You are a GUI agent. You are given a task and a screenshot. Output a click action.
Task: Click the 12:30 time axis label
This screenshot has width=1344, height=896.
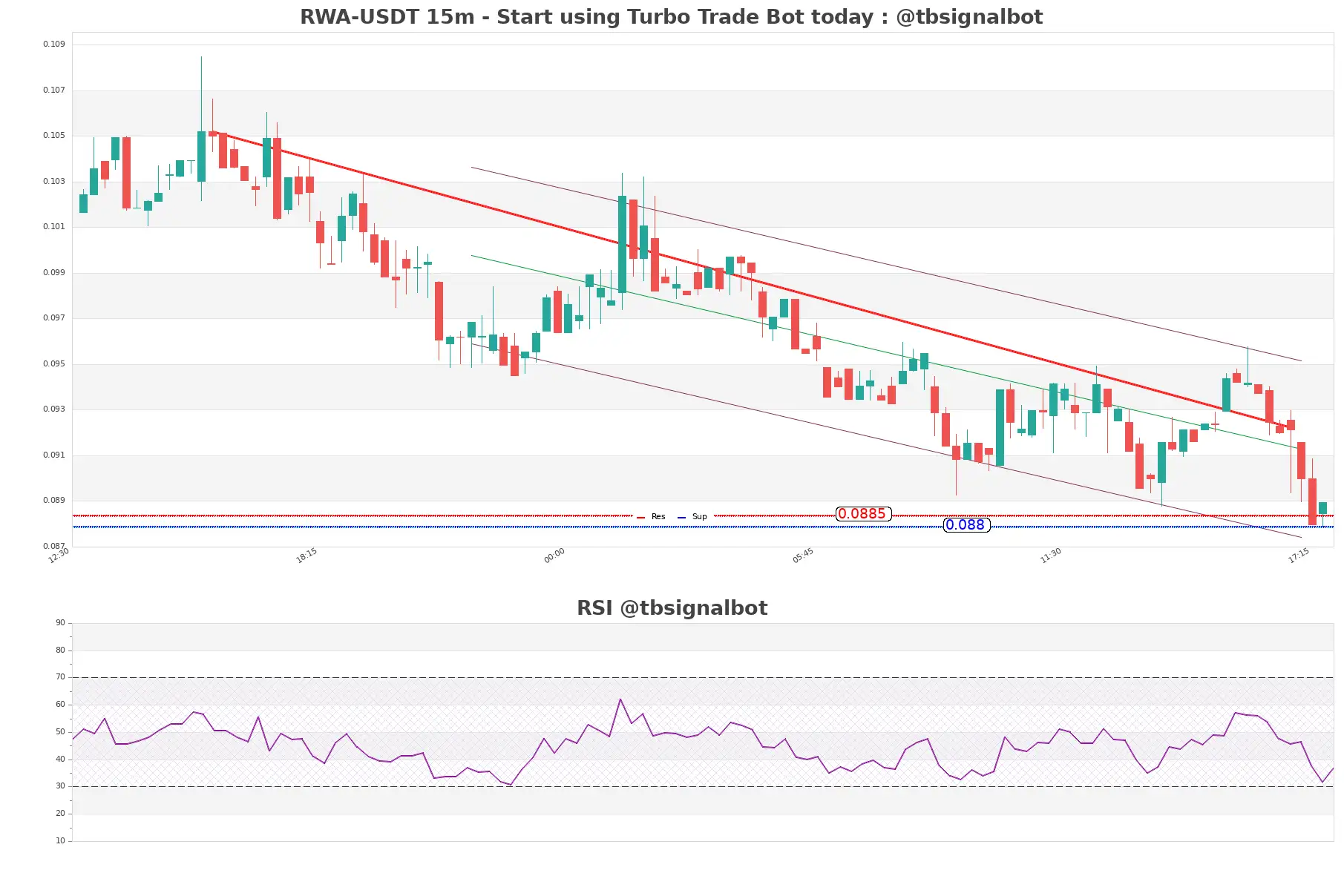point(59,556)
